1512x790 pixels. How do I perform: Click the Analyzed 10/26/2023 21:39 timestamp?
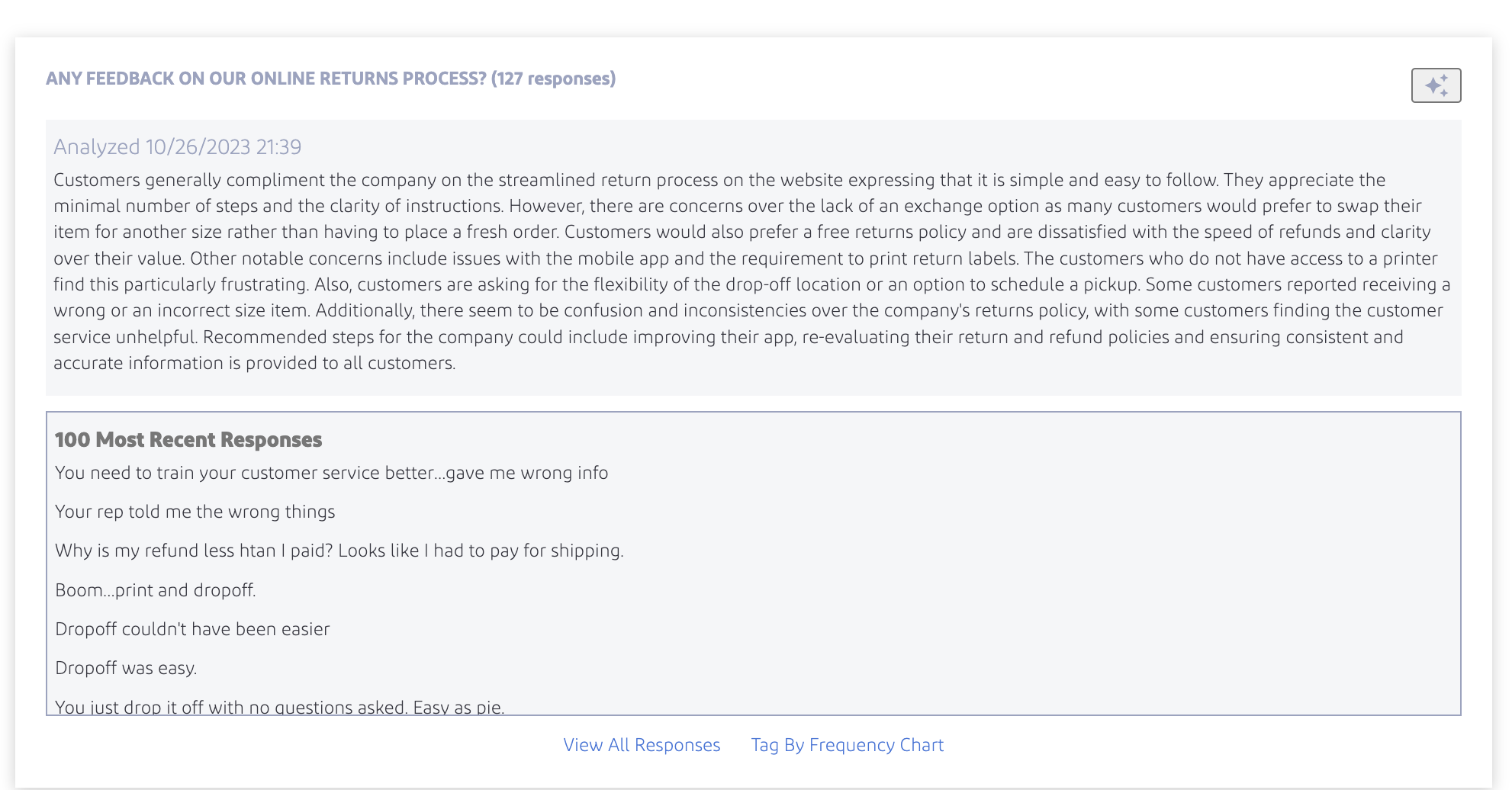pyautogui.click(x=177, y=146)
